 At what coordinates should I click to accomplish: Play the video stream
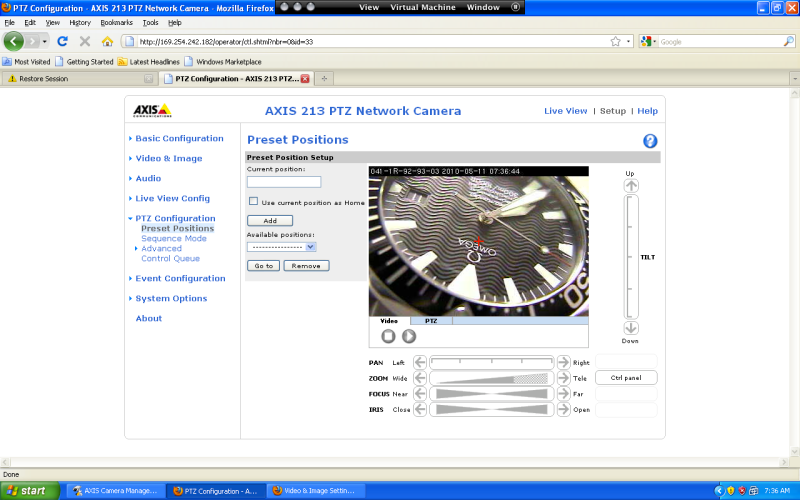409,336
